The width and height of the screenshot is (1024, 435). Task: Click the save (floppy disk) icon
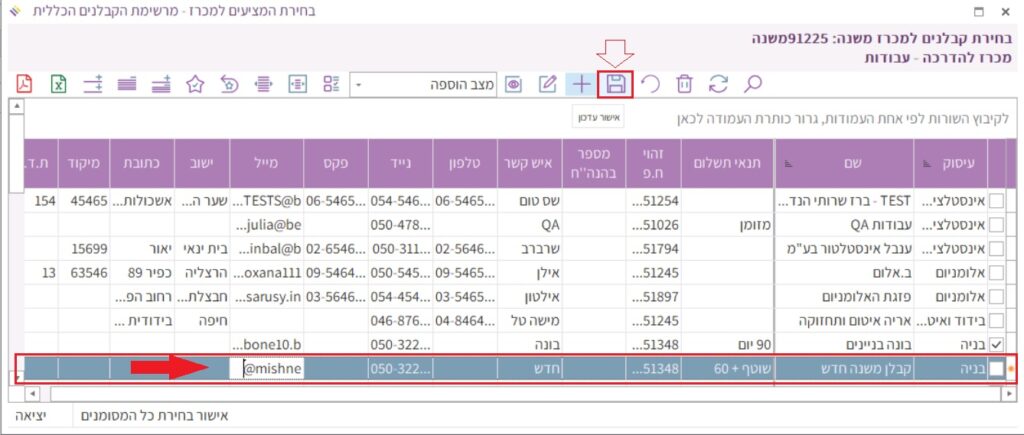coord(616,84)
